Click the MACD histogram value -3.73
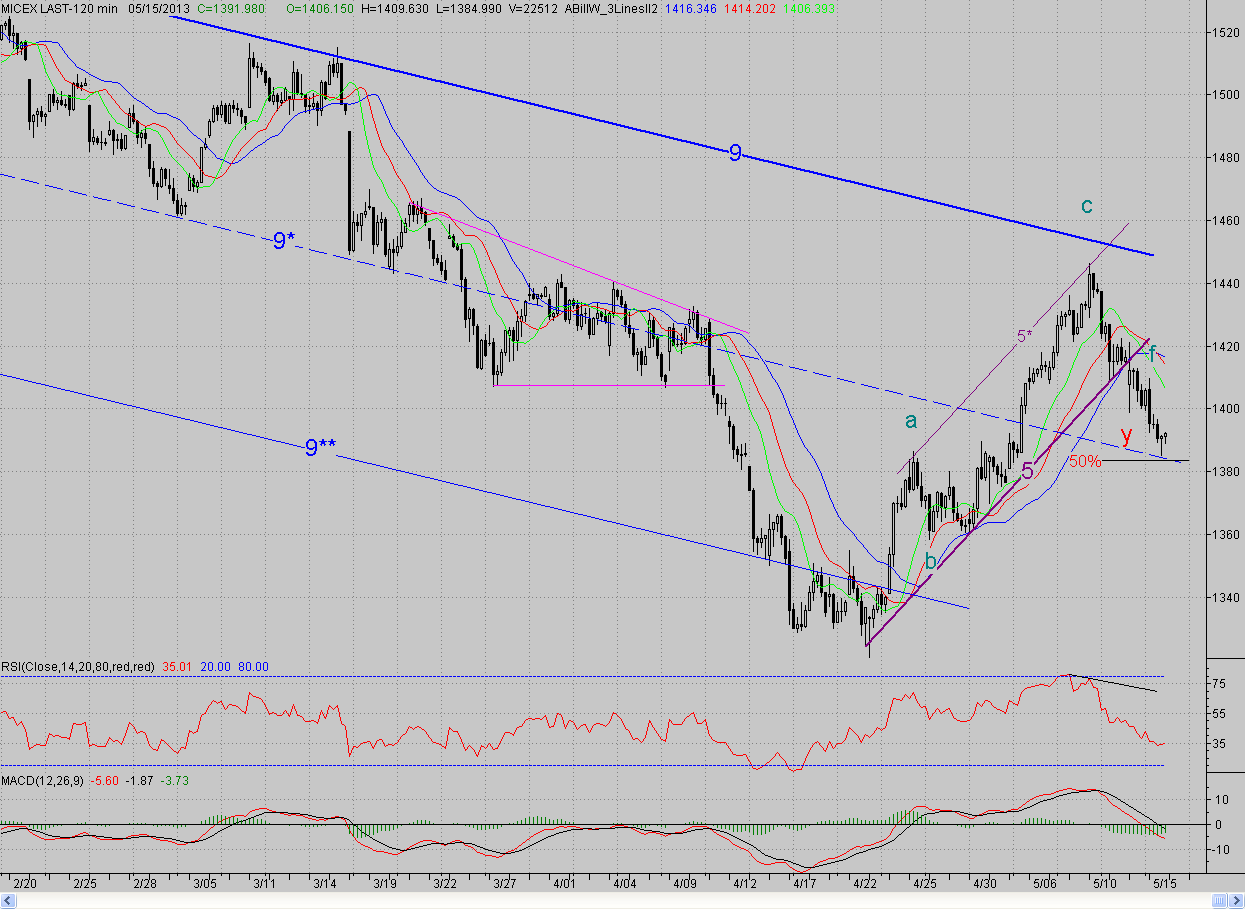Screen dimensions: 1245x909 pos(175,781)
